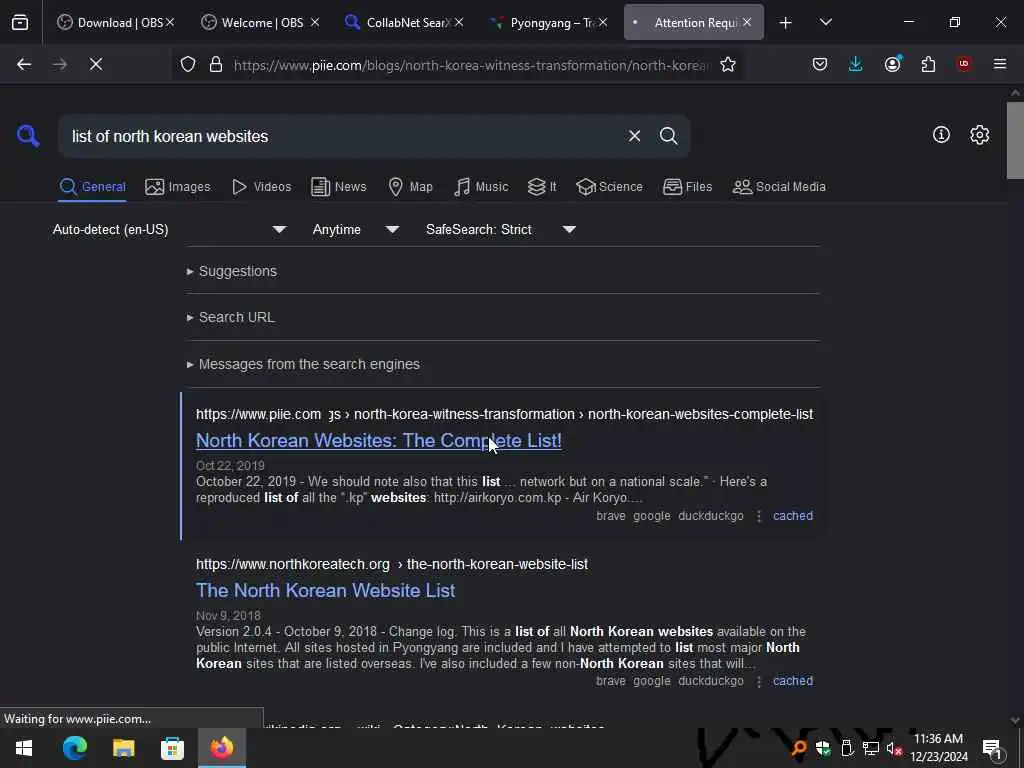The width and height of the screenshot is (1024, 768).
Task: Bookmark this page with star icon
Action: coord(728,65)
